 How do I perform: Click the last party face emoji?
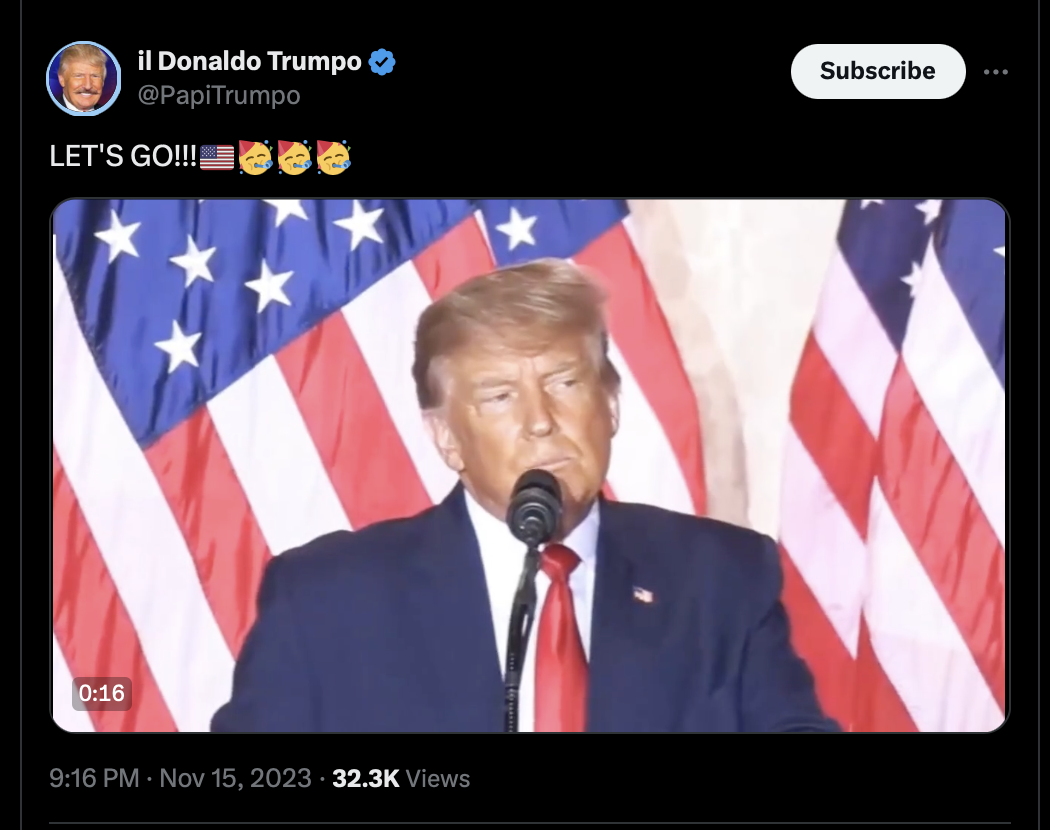pos(333,157)
